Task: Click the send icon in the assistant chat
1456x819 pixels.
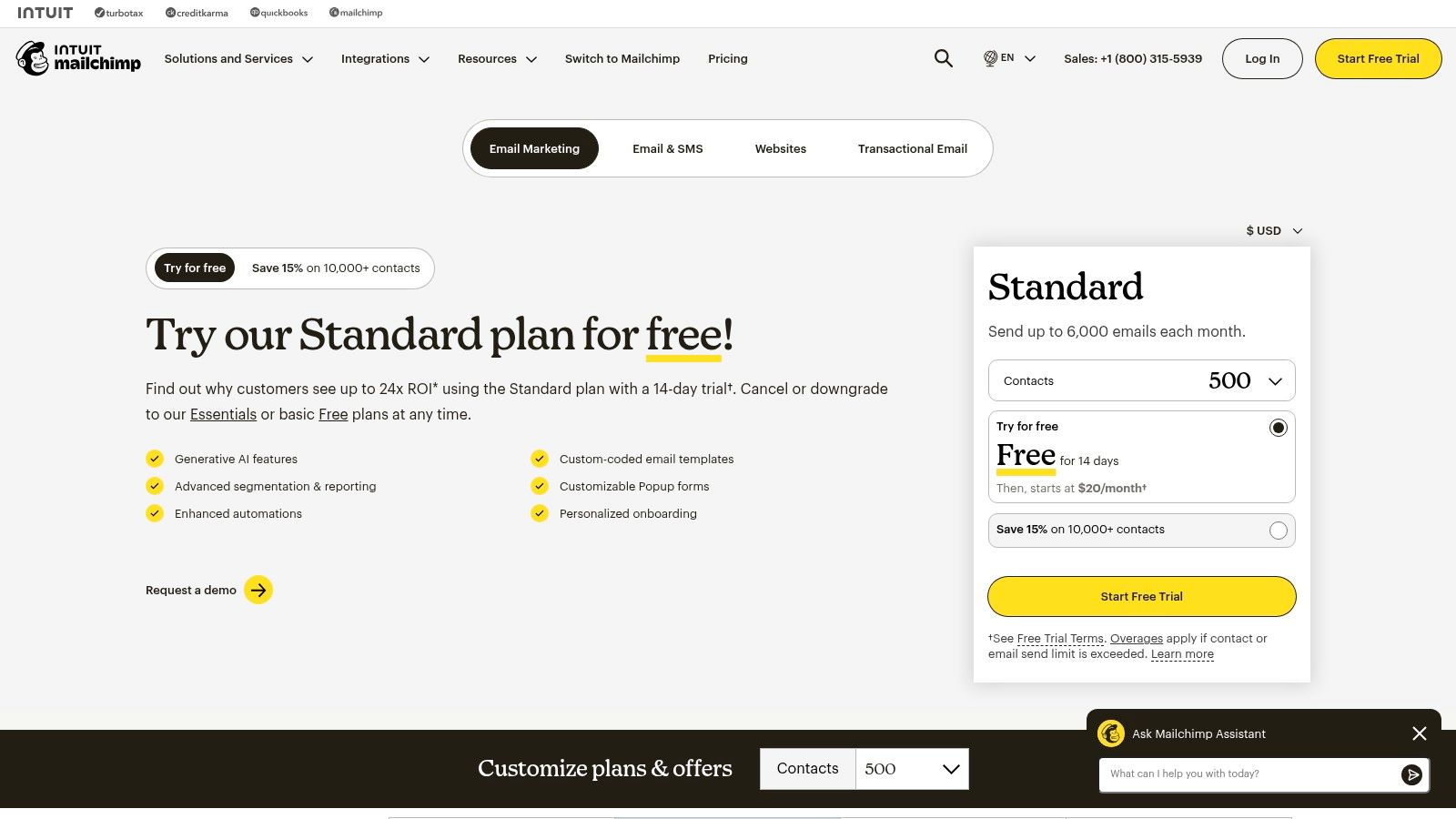Action: 1412,774
